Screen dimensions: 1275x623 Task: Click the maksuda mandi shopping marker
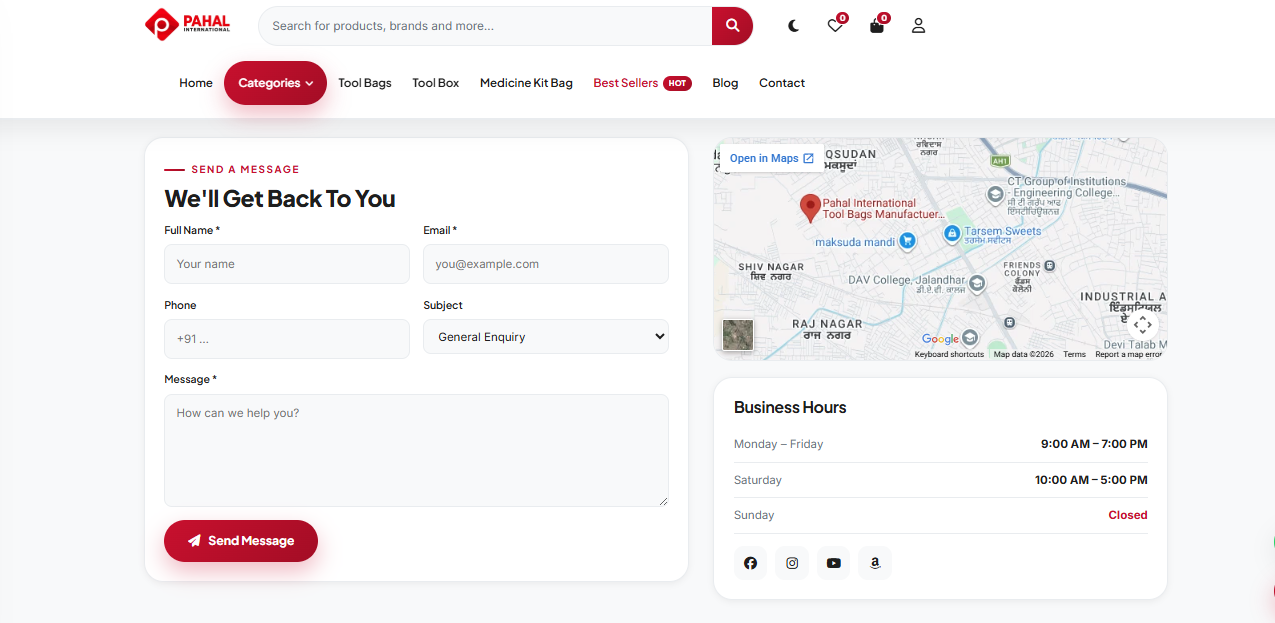tap(907, 241)
